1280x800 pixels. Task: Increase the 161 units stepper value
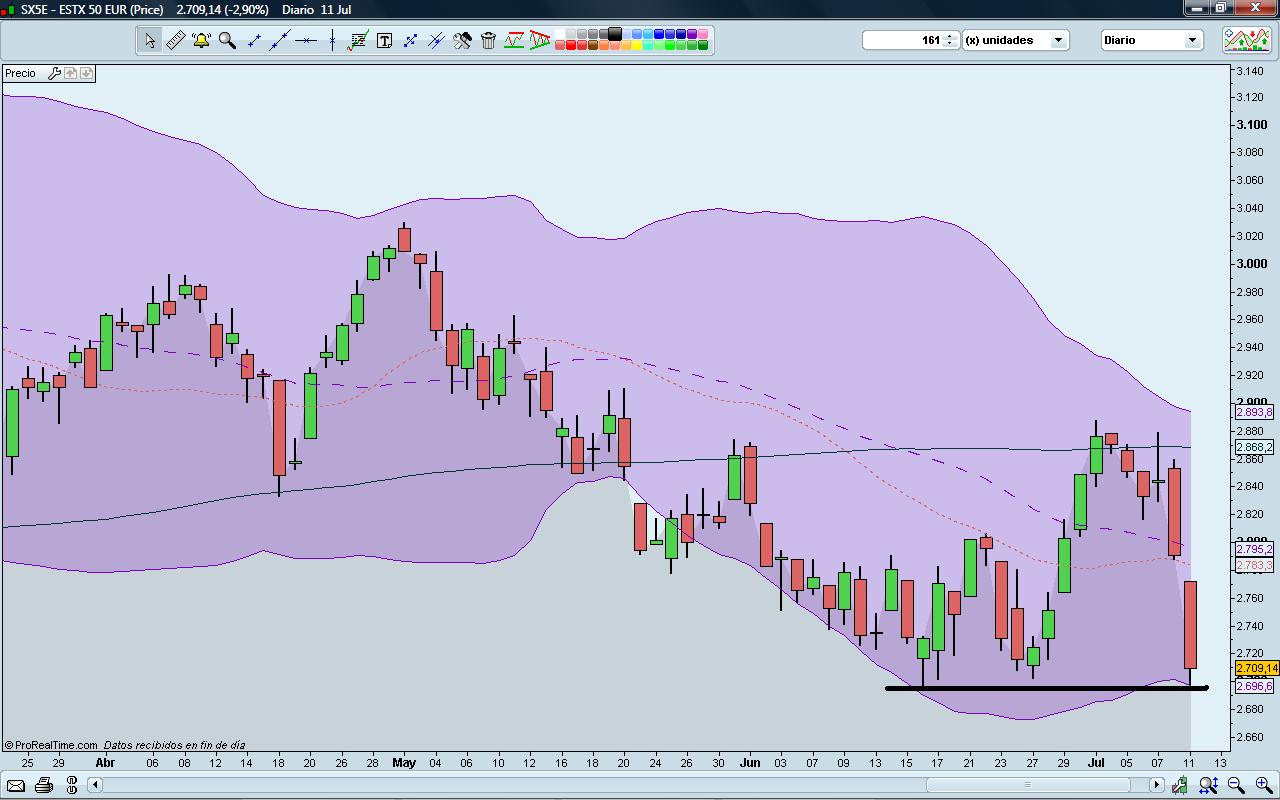[x=949, y=36]
